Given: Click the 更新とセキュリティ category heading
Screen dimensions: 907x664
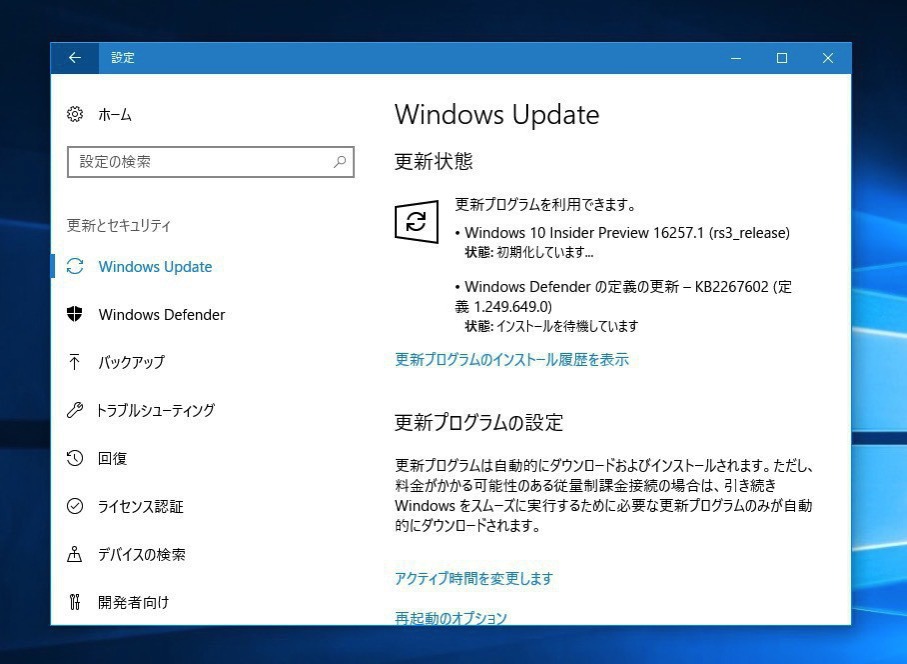Looking at the screenshot, I should [119, 226].
